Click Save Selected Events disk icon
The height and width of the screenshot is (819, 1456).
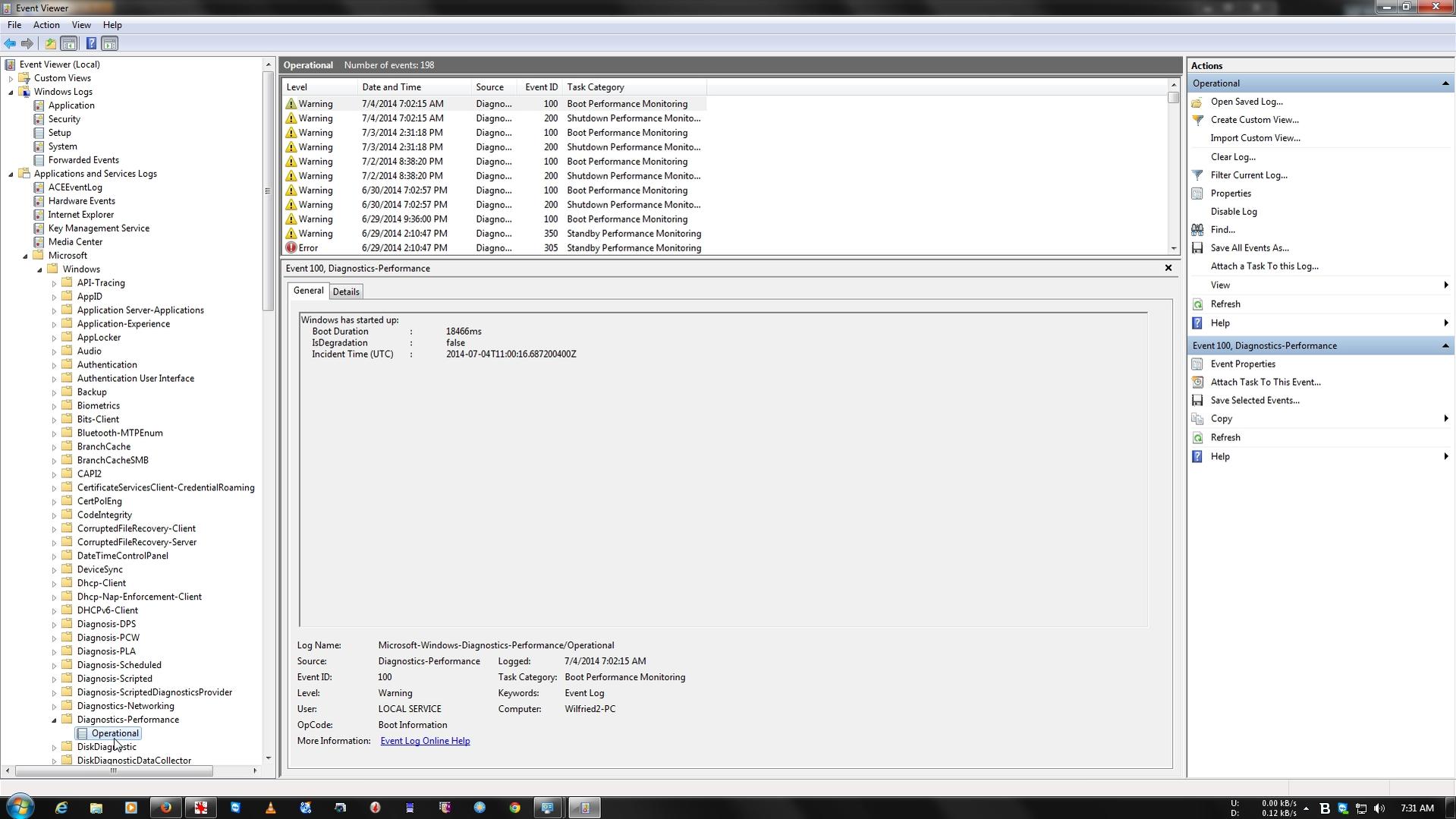tap(1197, 401)
